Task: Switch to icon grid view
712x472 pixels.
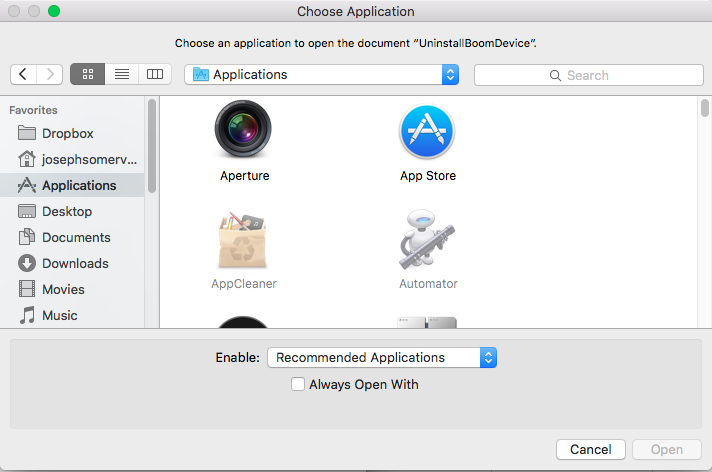Action: coord(88,74)
